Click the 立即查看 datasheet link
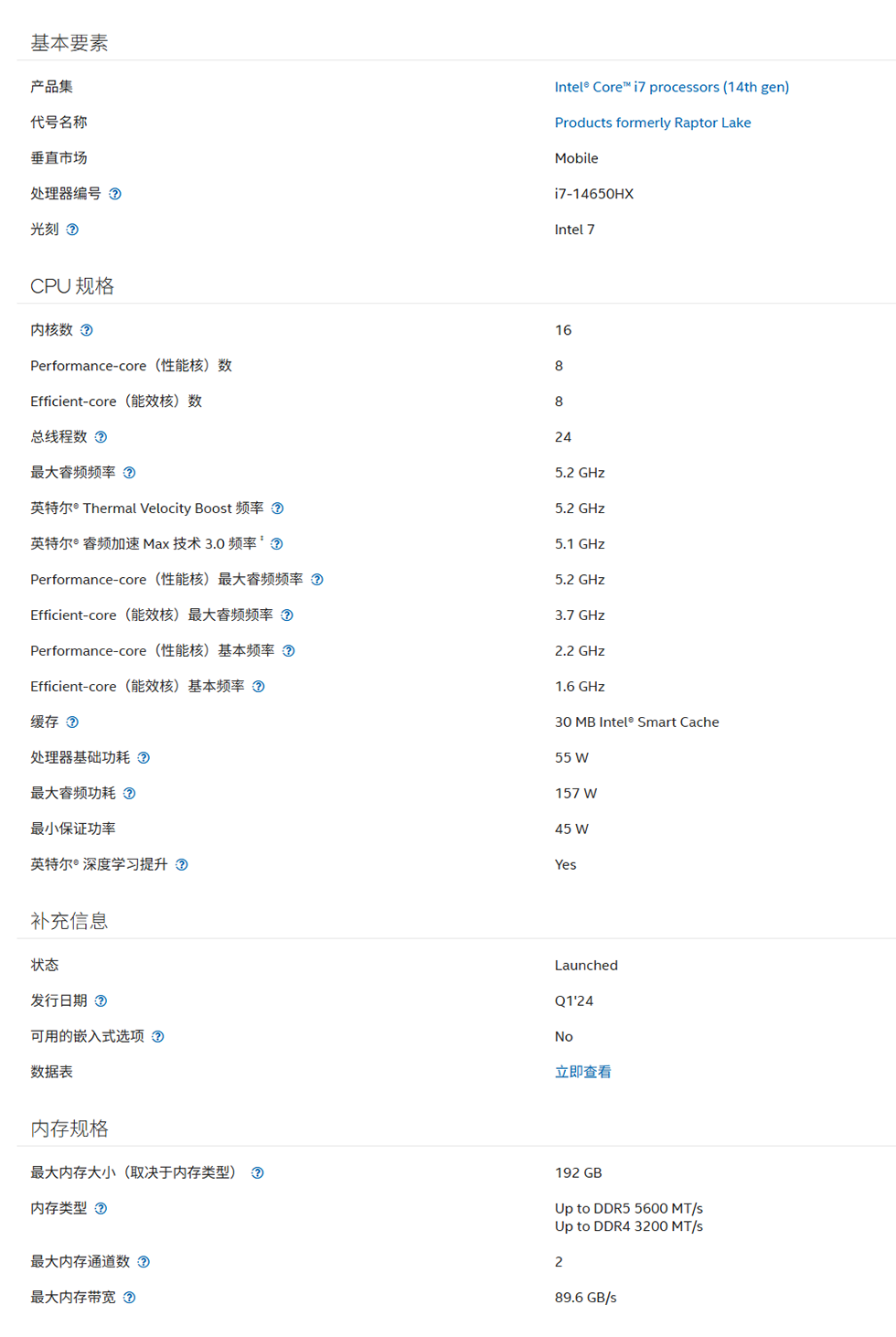 pos(582,1072)
